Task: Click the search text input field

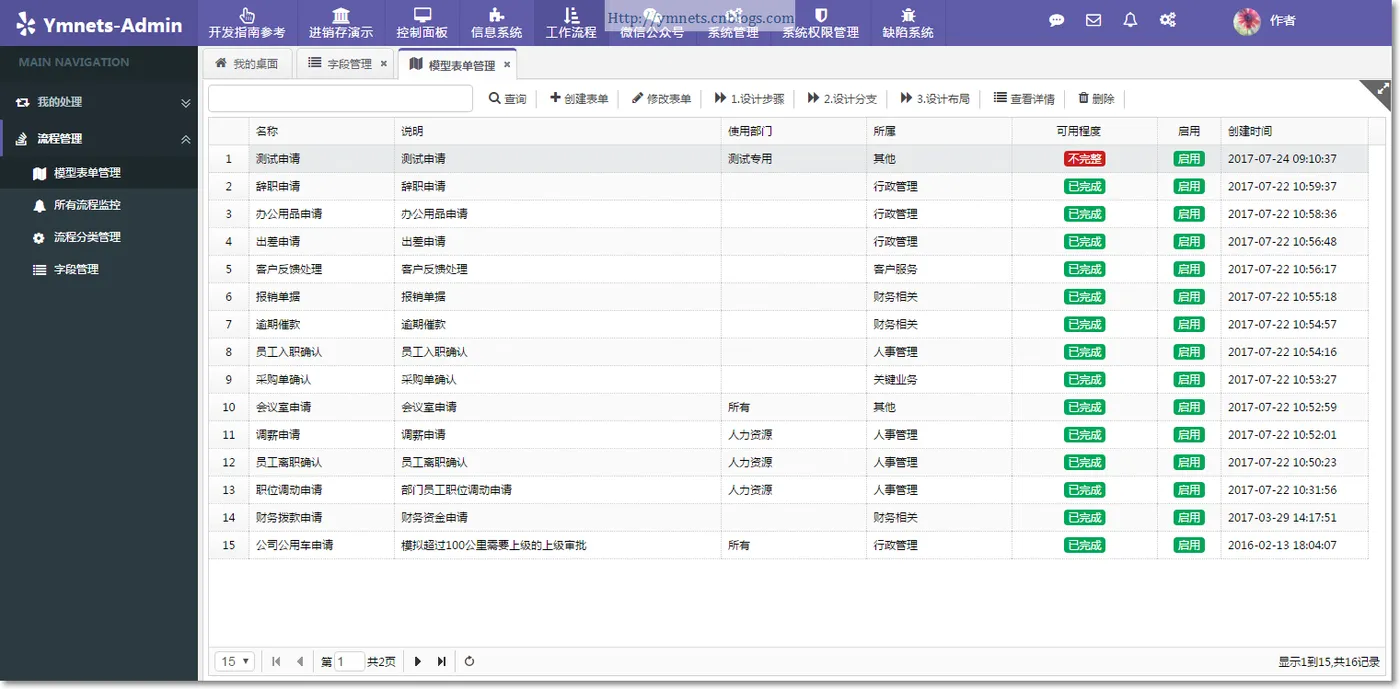Action: (x=340, y=98)
